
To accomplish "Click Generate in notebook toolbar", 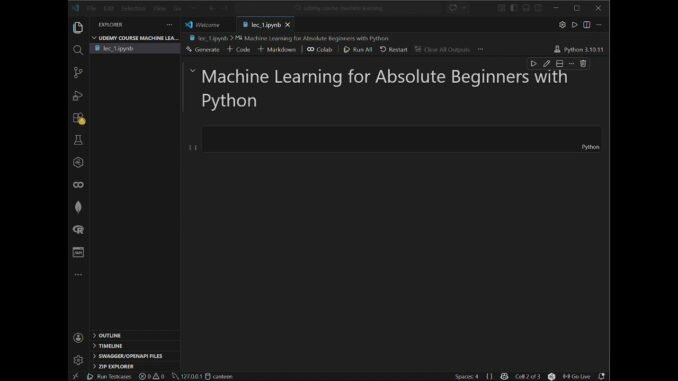I will (x=202, y=49).
